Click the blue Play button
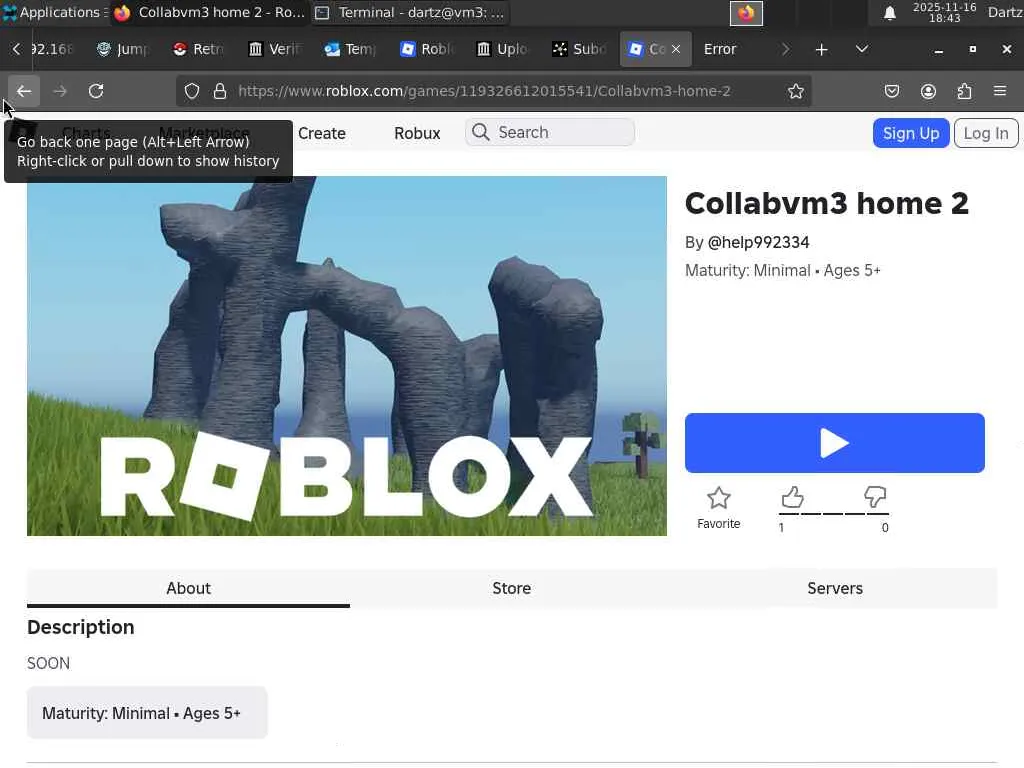Viewport: 1024px width, 768px height. [834, 443]
